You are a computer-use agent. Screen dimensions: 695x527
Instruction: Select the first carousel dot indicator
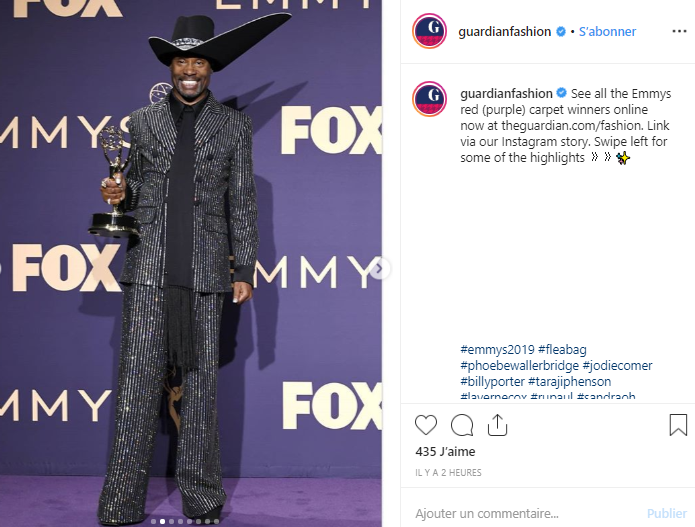(153, 521)
